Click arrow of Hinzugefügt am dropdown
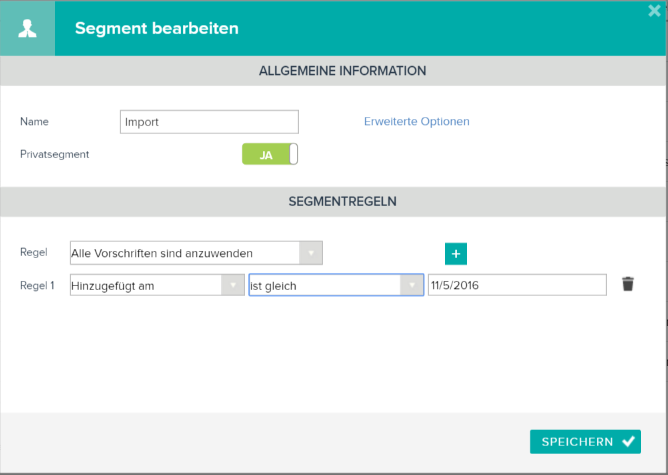The height and width of the screenshot is (475, 668). pyautogui.click(x=233, y=285)
